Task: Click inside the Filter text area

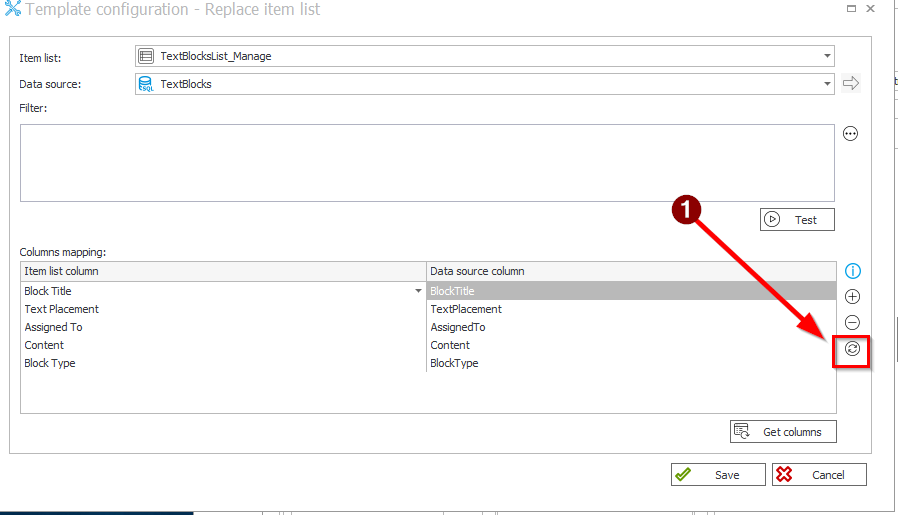Action: click(x=427, y=162)
